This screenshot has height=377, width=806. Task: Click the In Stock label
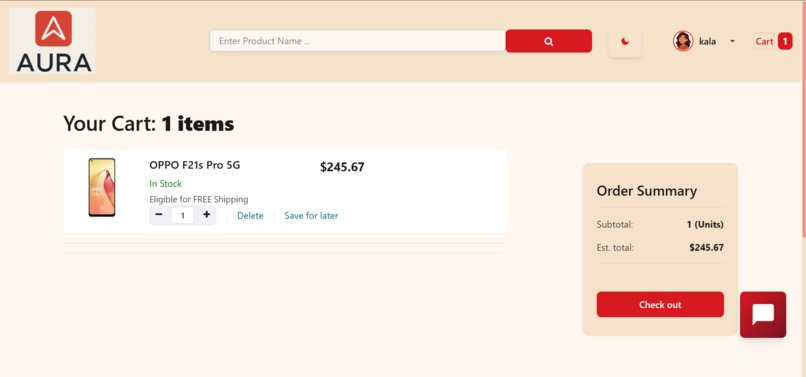click(166, 184)
